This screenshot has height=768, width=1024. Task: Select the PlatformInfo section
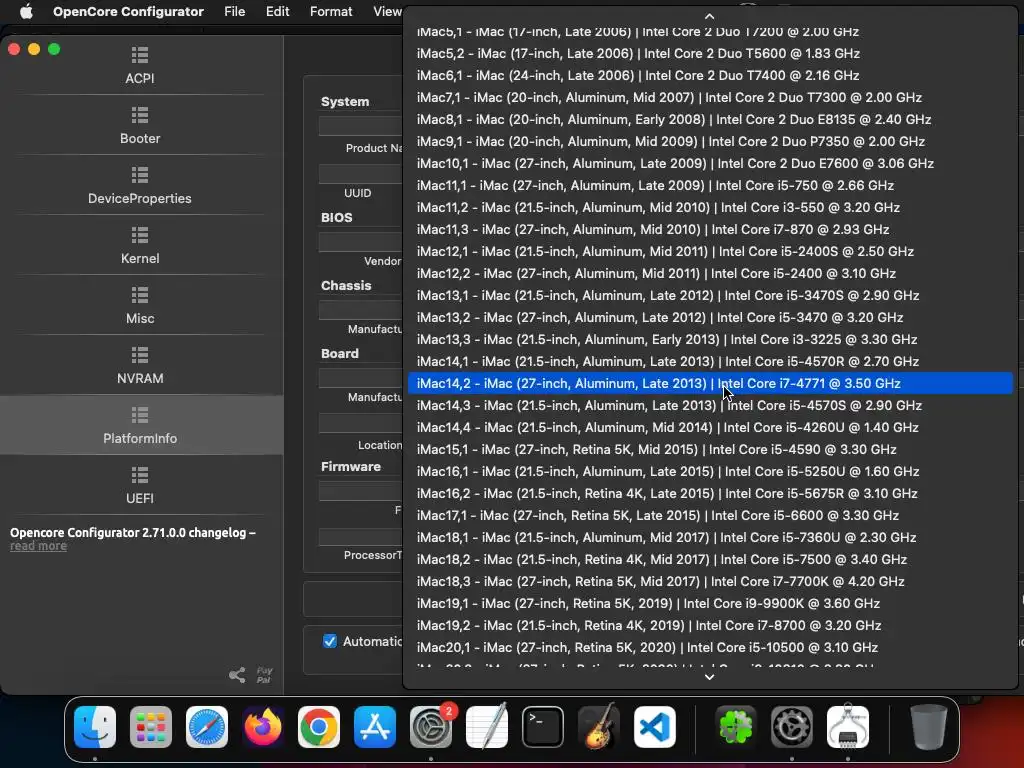click(x=140, y=425)
